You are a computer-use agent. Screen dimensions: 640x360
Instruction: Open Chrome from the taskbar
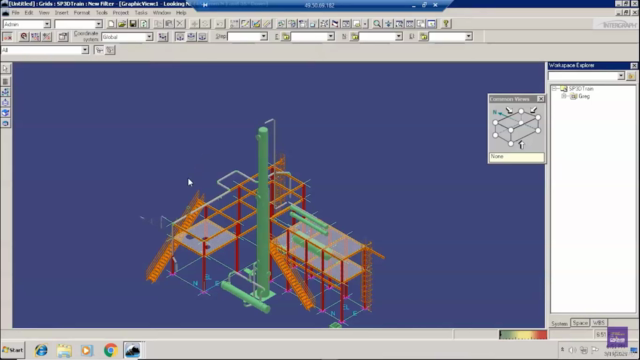(110, 350)
